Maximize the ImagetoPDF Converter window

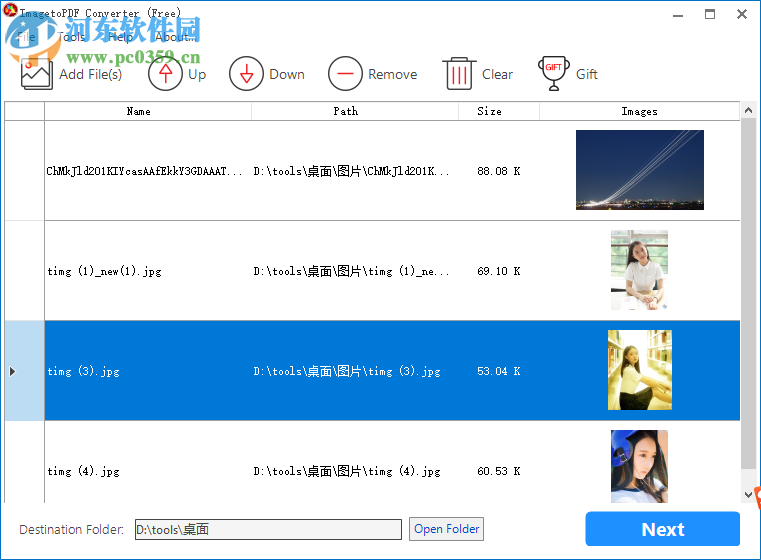click(x=710, y=14)
